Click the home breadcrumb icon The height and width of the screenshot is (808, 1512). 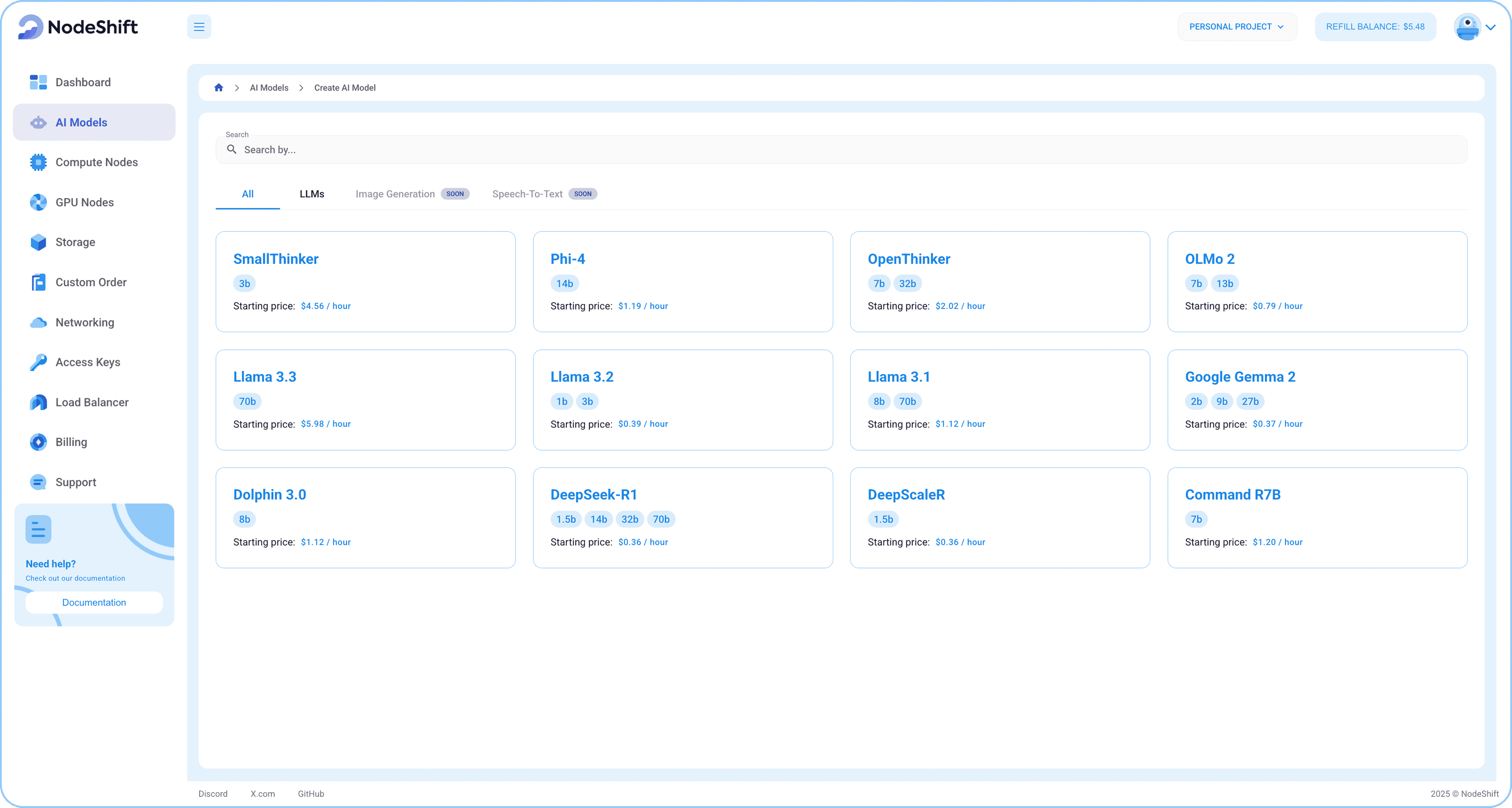(219, 87)
